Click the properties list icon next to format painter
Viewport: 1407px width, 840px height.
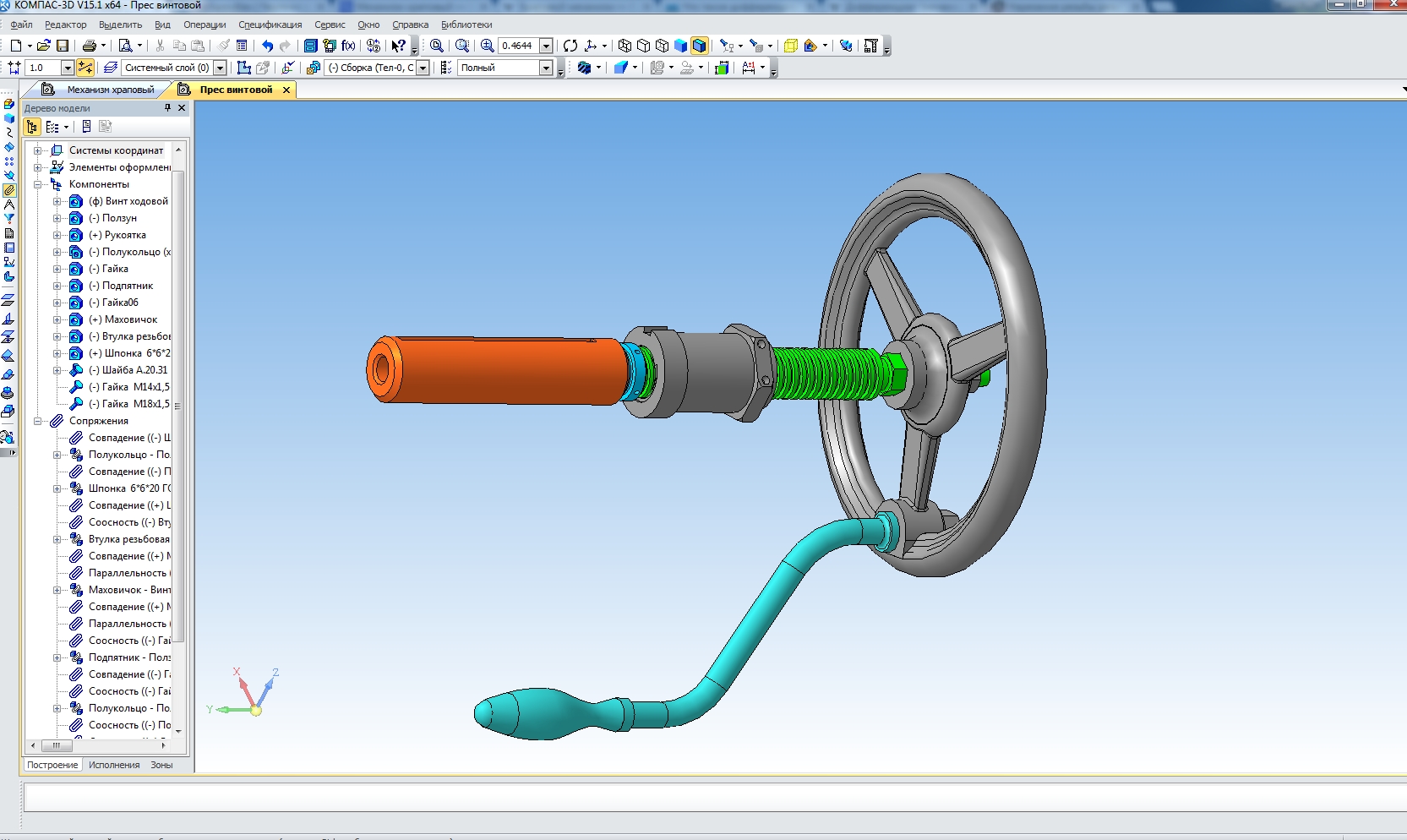(242, 46)
